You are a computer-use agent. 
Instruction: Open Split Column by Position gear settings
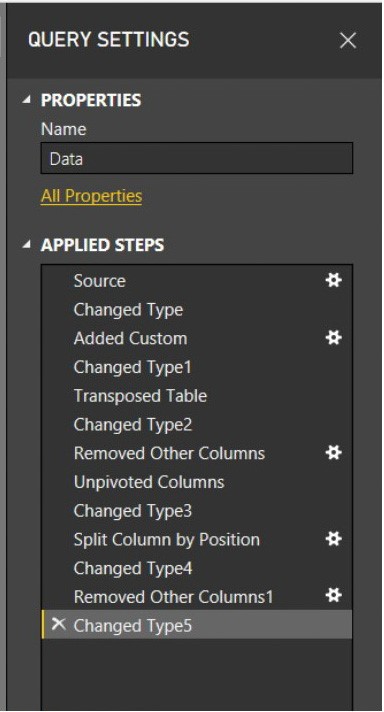(334, 539)
